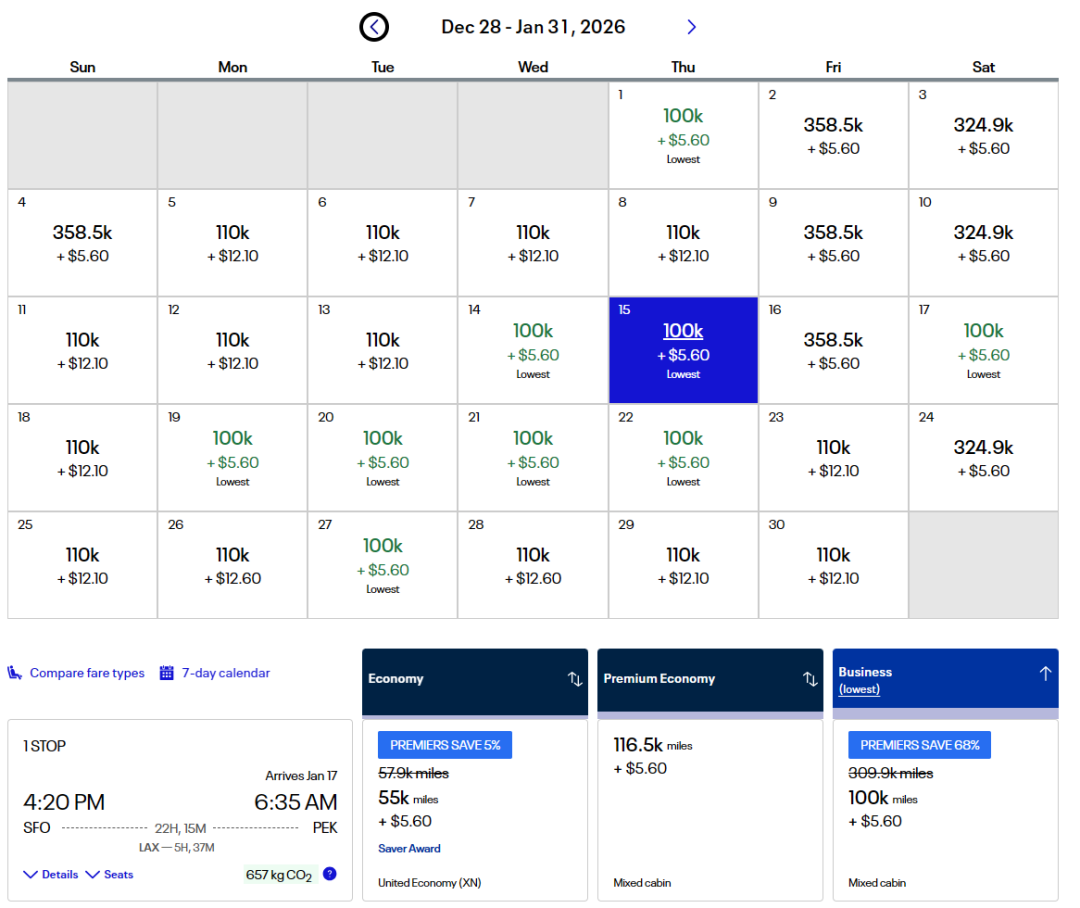Viewport: 1080px width, 908px height.
Task: Click the seat icon beside Compare fare types
Action: click(x=15, y=673)
